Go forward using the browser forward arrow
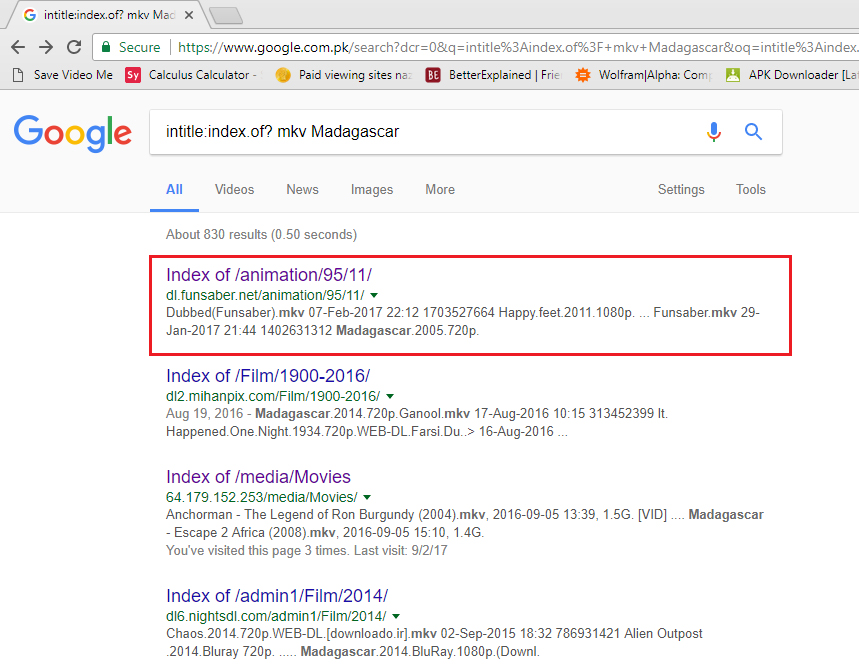 coord(46,47)
